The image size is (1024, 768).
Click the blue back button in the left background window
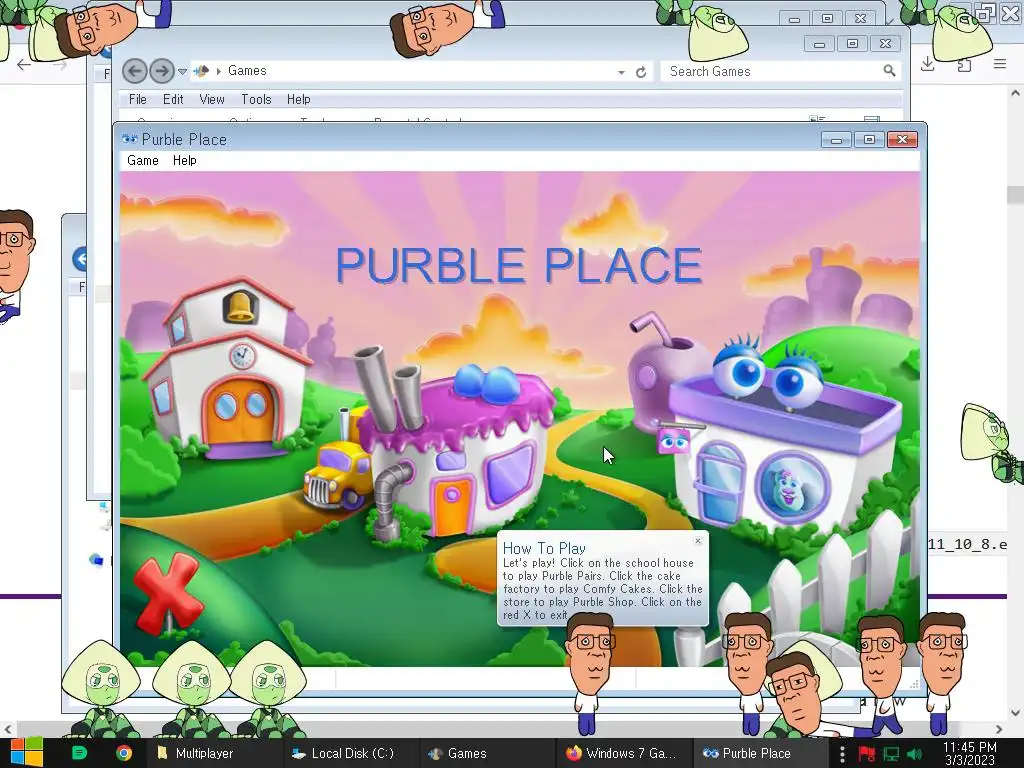(x=80, y=259)
